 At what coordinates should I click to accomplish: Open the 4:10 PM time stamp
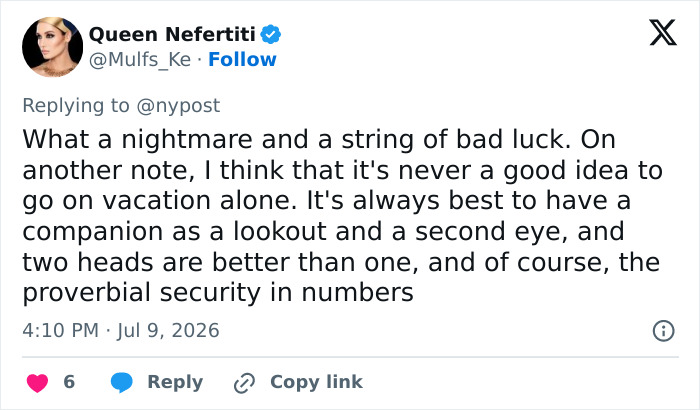tap(60, 331)
